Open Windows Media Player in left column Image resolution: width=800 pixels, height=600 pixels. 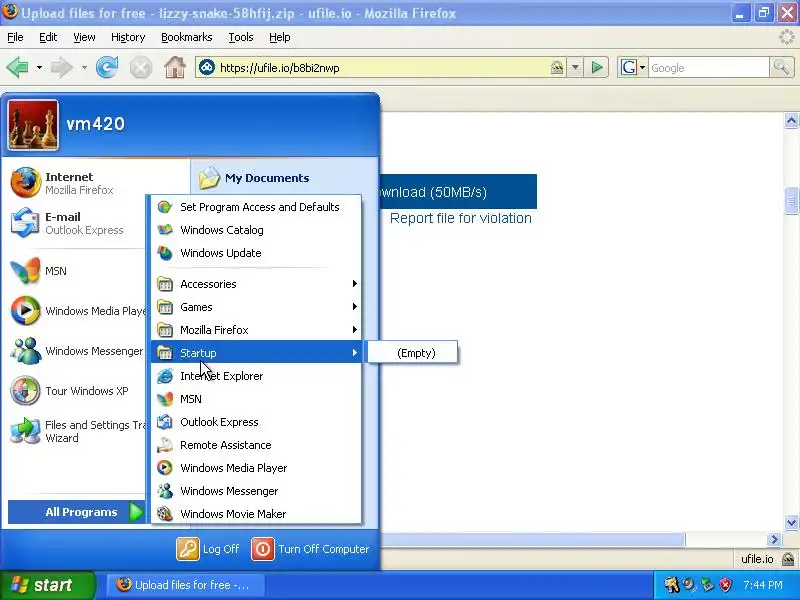[x=77, y=310]
